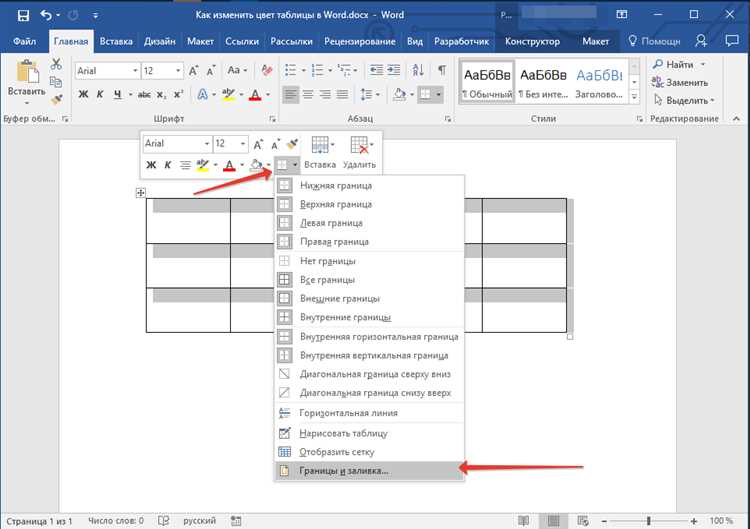Screen dimensions: 750x529
Task: Open ribbon font size 12 dropdown
Action: 178,71
